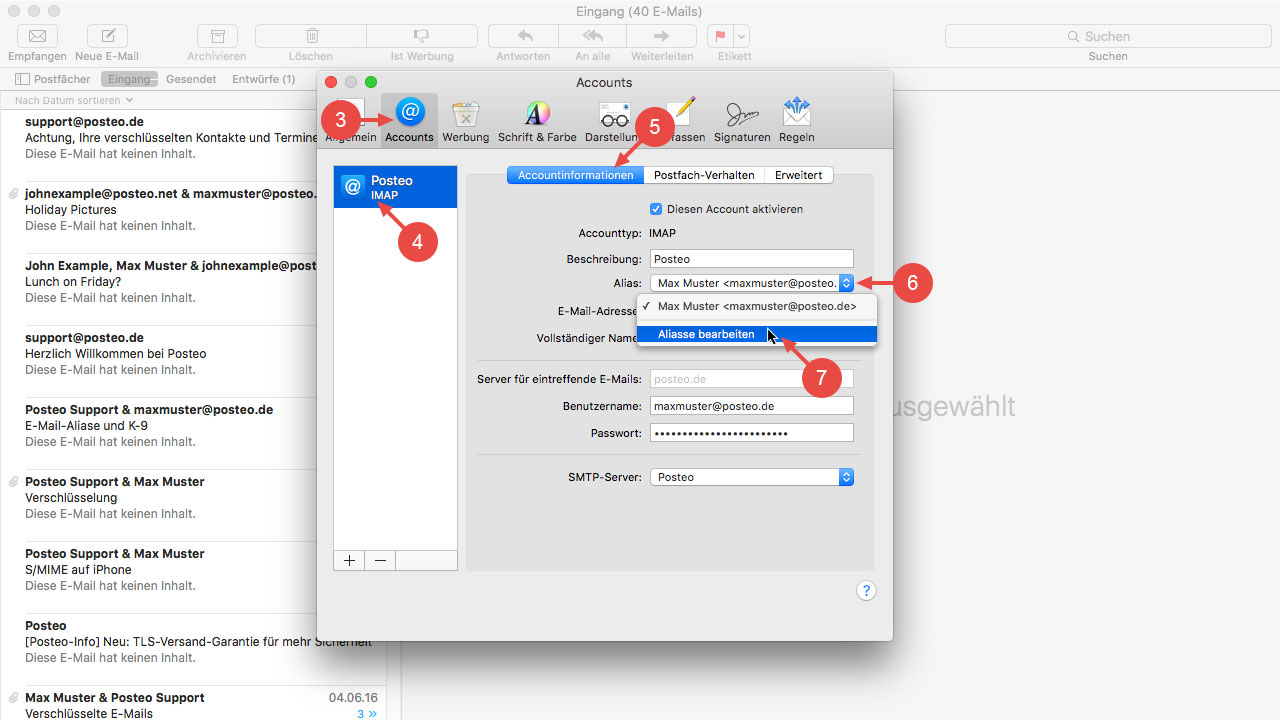This screenshot has width=1280, height=720.
Task: Open the Regeln rules pane
Action: click(x=796, y=120)
